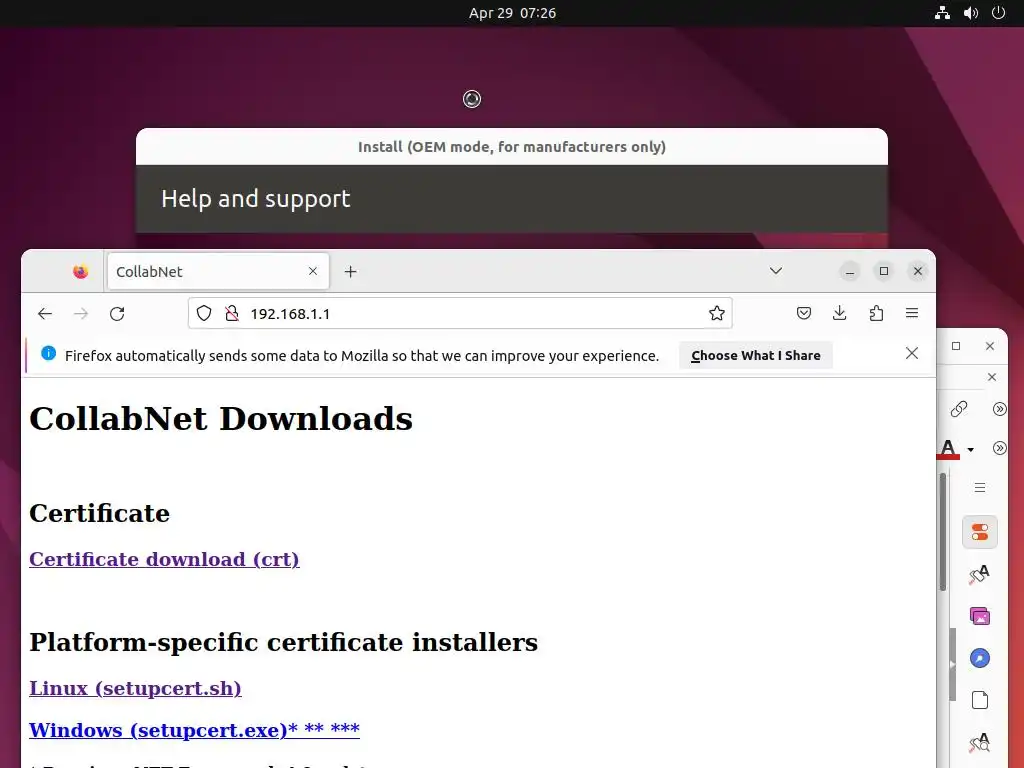Image resolution: width=1024 pixels, height=768 pixels.
Task: Click Choose What I Share button
Action: (756, 355)
